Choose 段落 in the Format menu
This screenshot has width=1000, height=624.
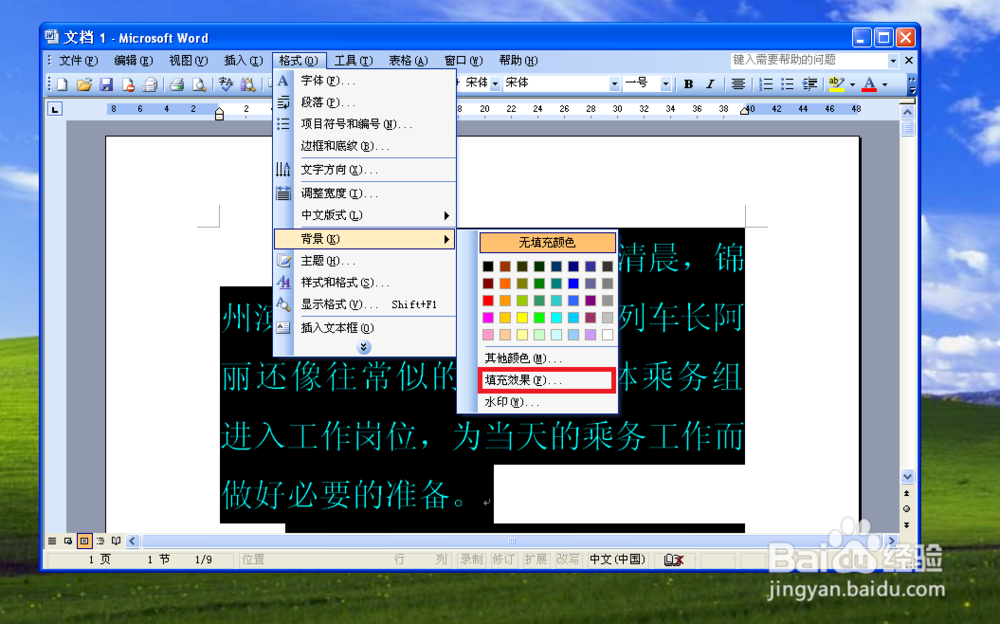(365, 103)
